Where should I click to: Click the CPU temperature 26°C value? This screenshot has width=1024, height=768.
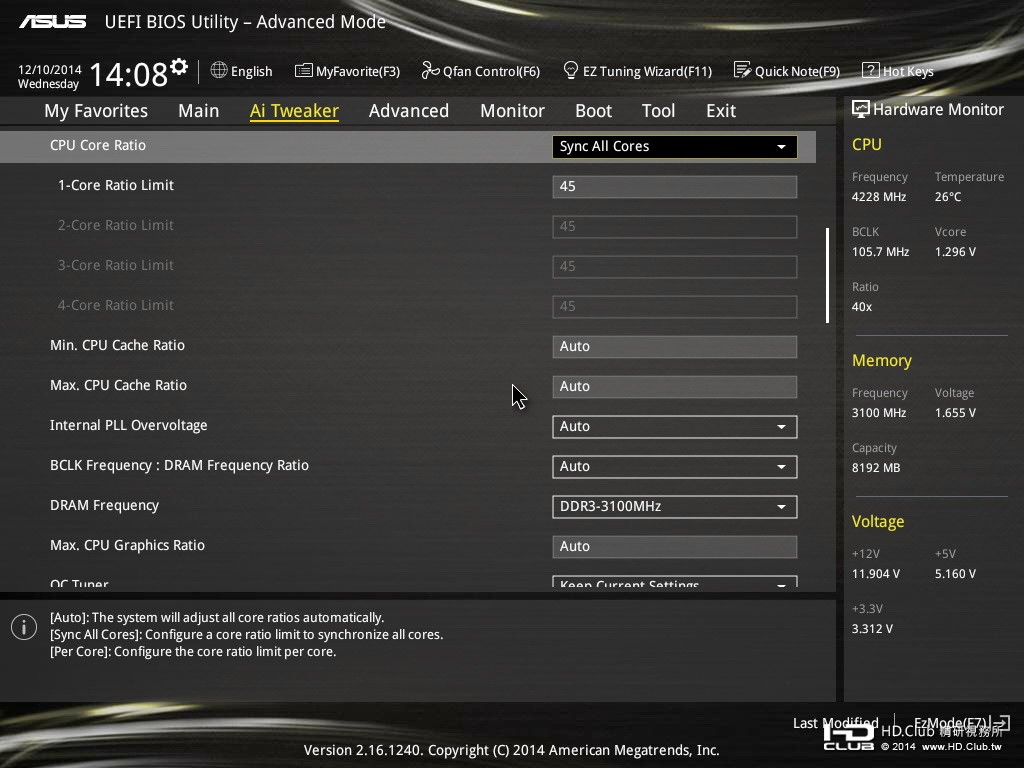point(948,197)
